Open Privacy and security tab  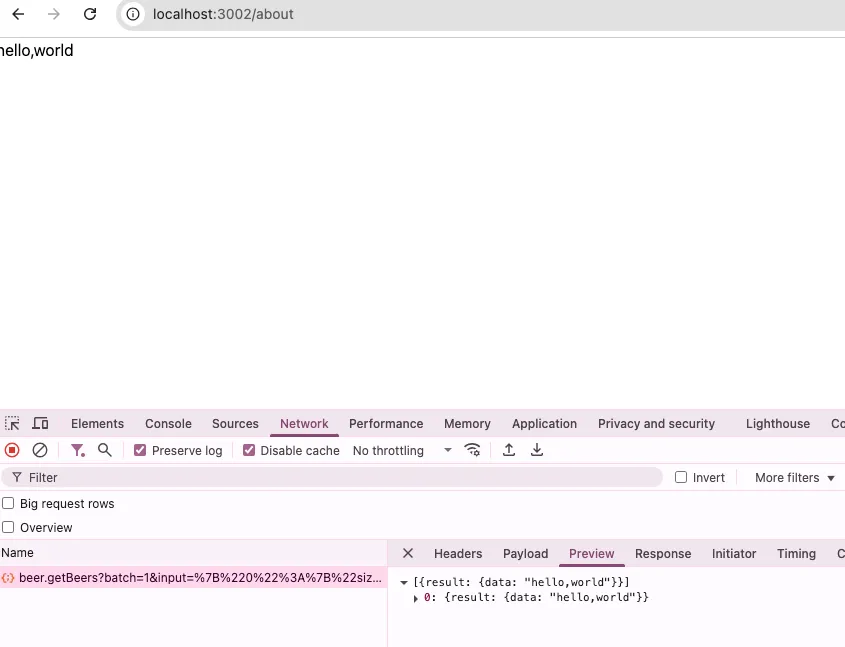click(x=656, y=423)
